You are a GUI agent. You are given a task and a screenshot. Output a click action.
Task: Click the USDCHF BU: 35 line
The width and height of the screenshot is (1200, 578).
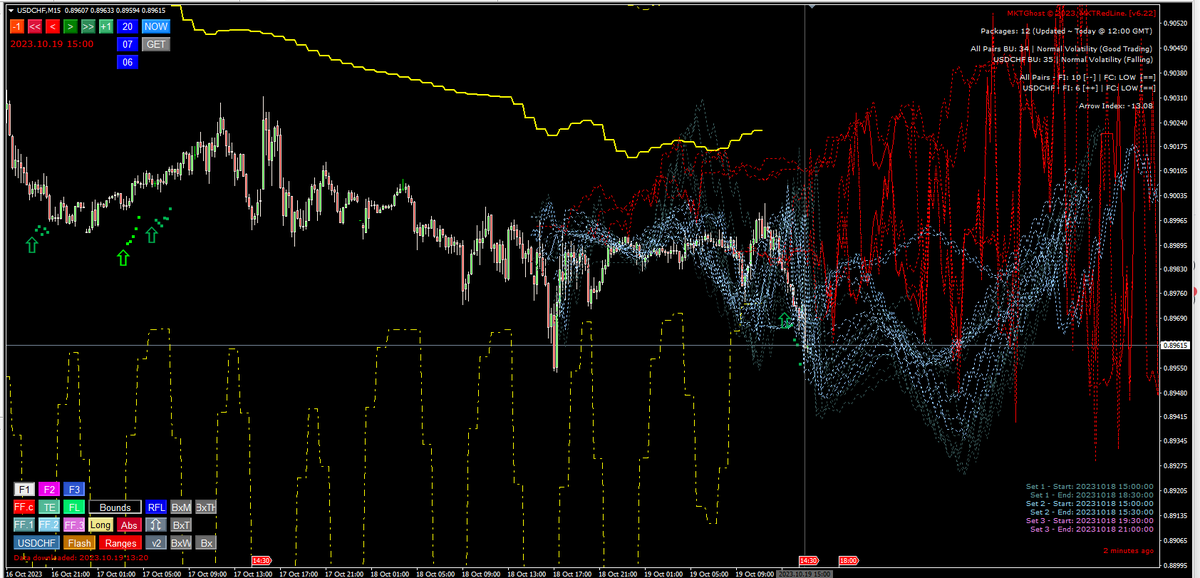(x=1073, y=60)
